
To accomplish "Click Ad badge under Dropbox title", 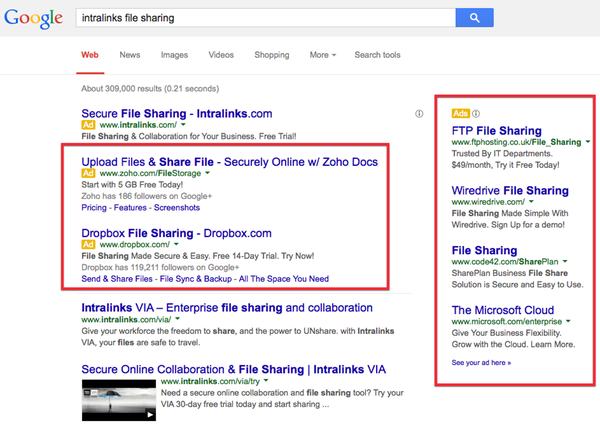I will (x=88, y=244).
